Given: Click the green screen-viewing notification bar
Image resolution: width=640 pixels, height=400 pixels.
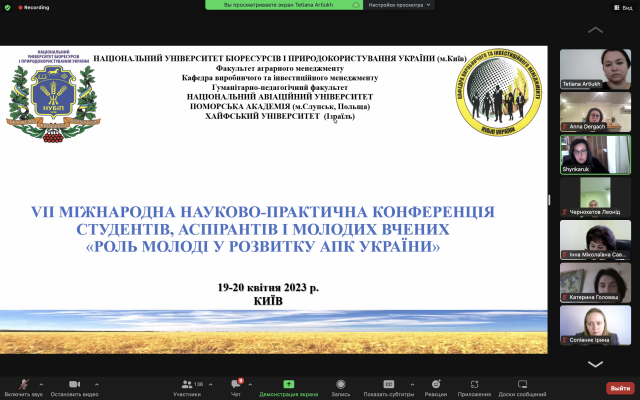Looking at the screenshot, I should point(284,5).
